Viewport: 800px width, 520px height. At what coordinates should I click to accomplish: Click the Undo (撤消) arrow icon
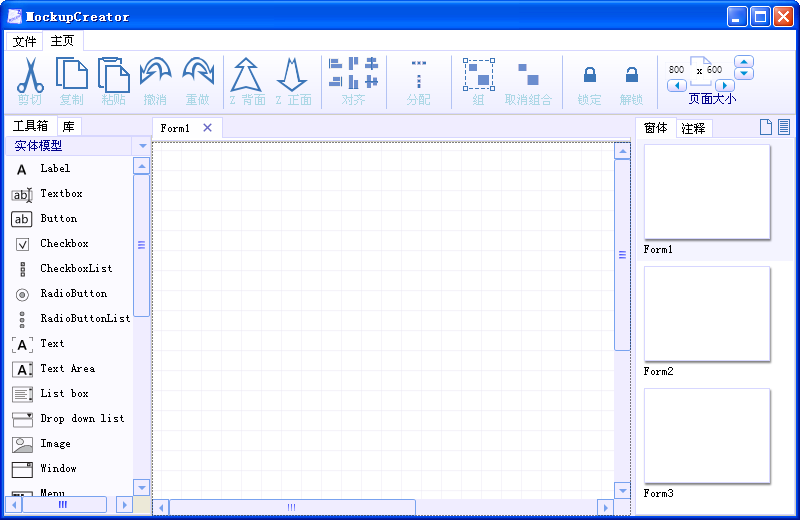pos(155,71)
